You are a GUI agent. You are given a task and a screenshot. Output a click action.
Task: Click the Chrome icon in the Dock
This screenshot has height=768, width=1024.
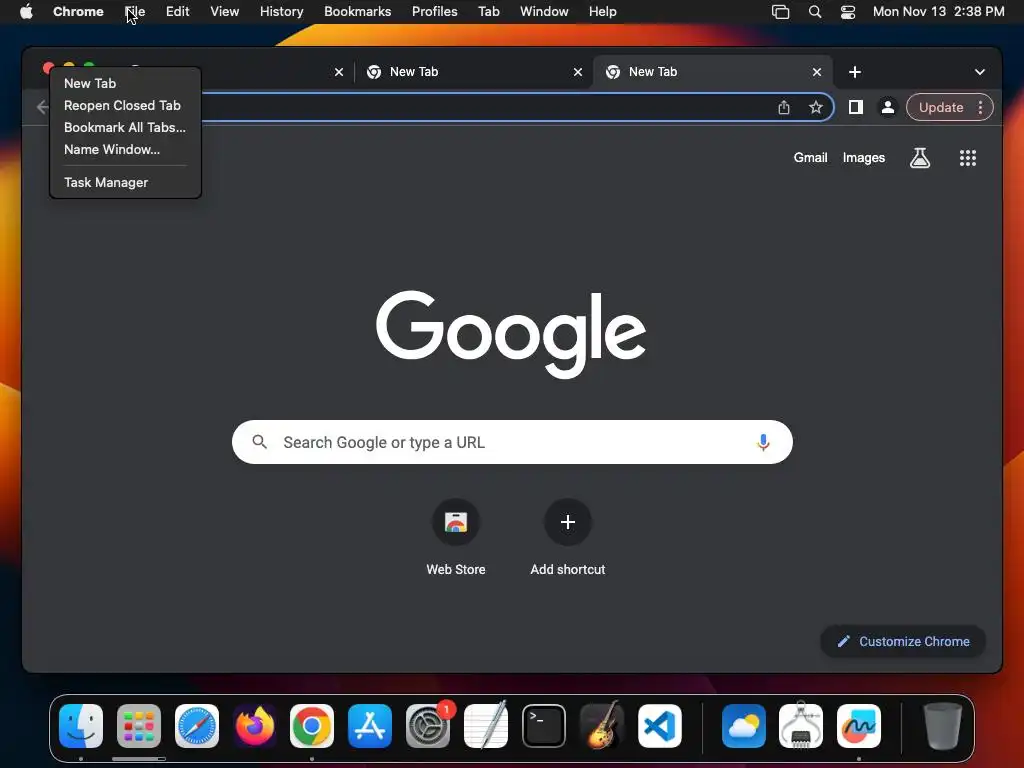(x=312, y=726)
